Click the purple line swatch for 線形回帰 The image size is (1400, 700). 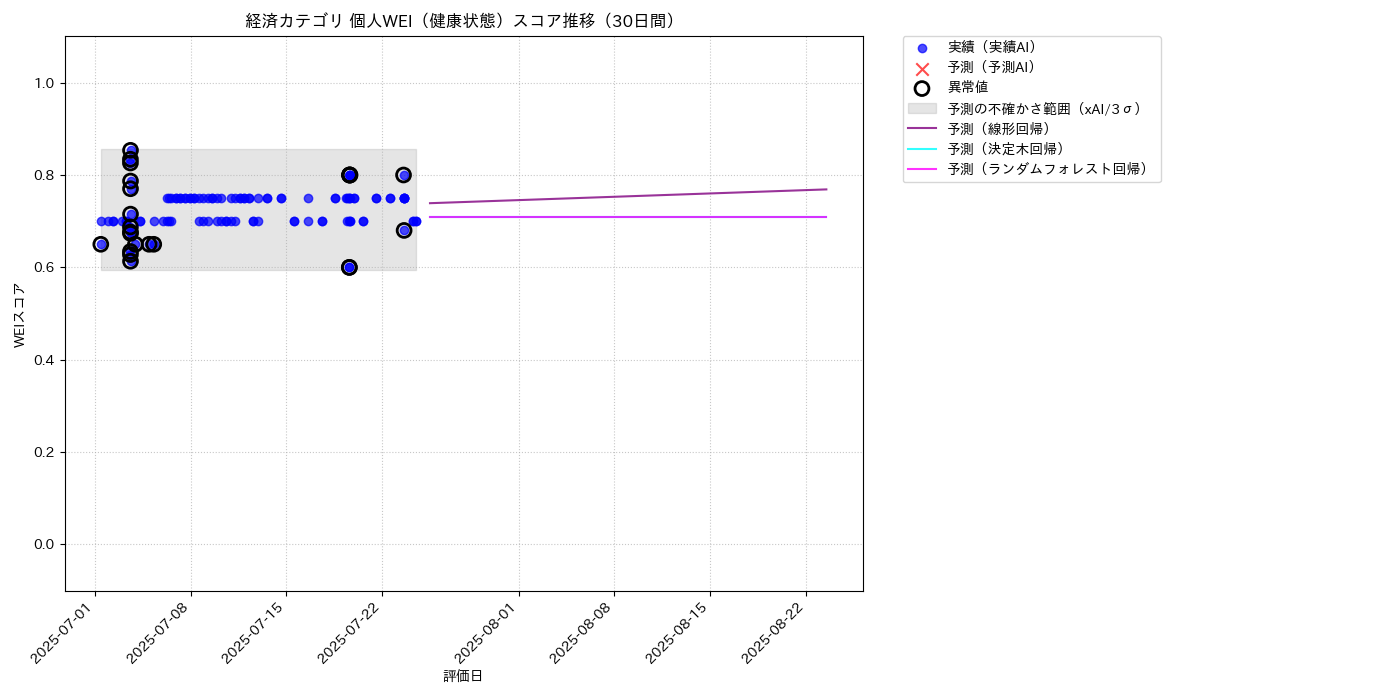[922, 128]
